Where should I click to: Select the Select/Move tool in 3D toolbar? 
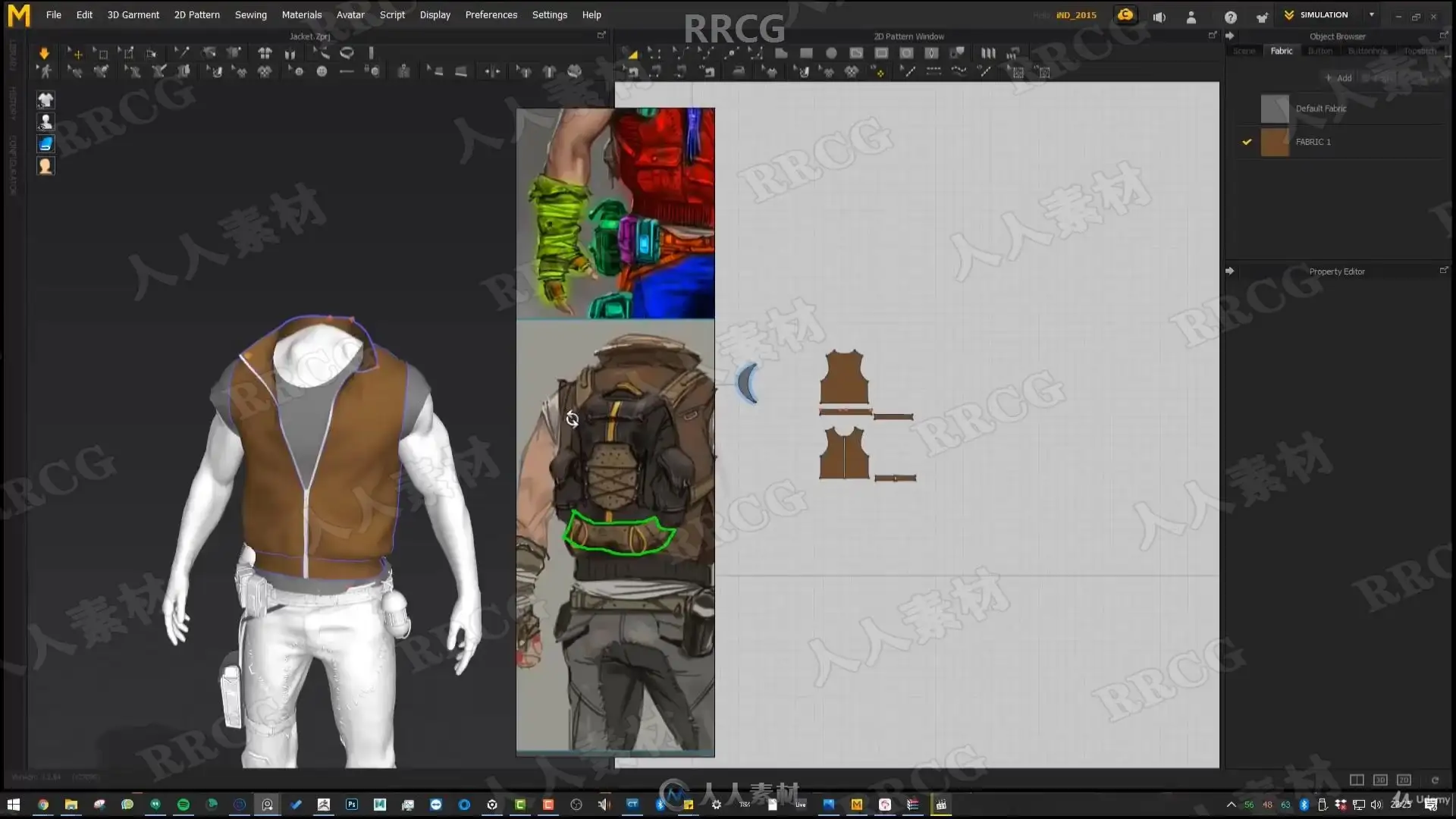coord(76,53)
